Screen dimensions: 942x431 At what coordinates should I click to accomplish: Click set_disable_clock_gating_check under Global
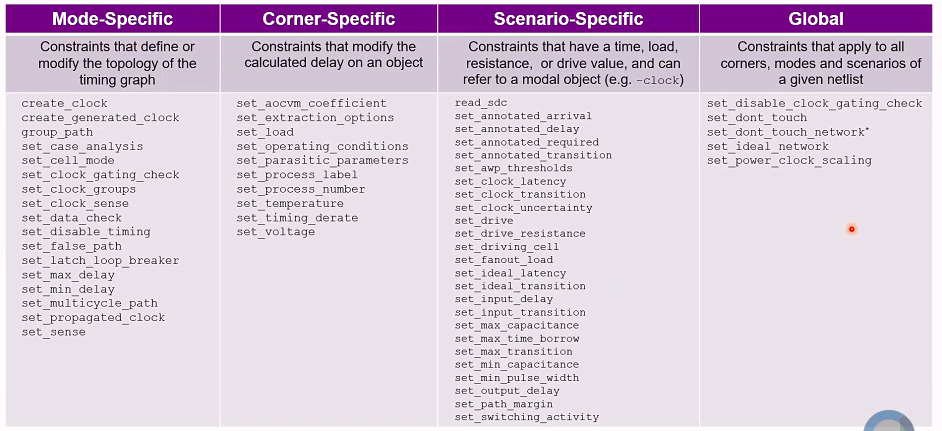pyautogui.click(x=814, y=103)
